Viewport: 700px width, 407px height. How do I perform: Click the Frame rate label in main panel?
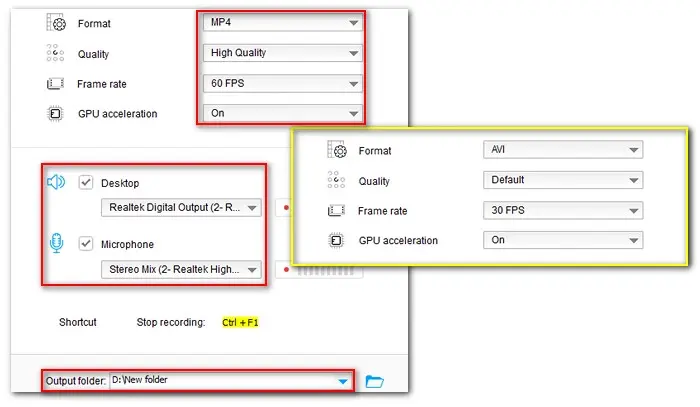[102, 84]
